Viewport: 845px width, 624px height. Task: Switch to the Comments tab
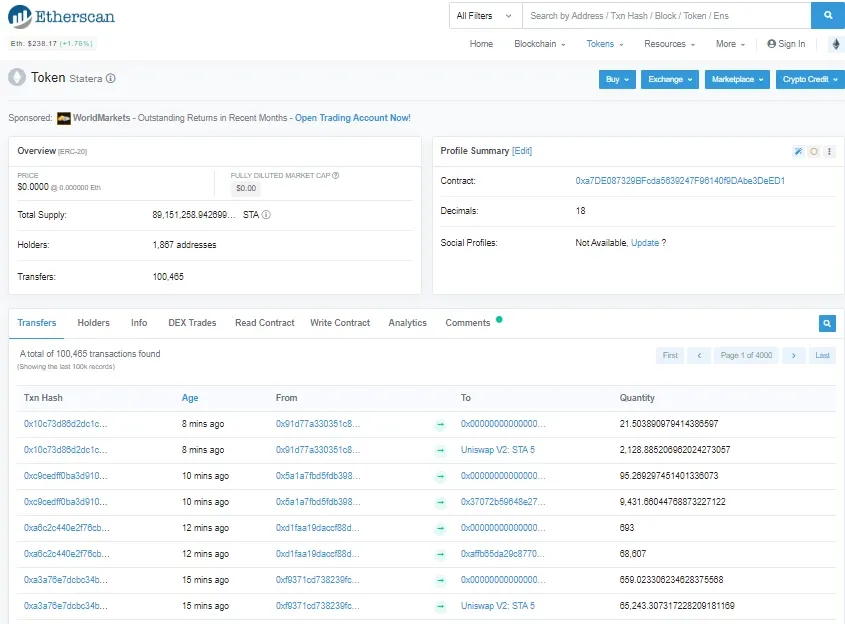[x=468, y=323]
